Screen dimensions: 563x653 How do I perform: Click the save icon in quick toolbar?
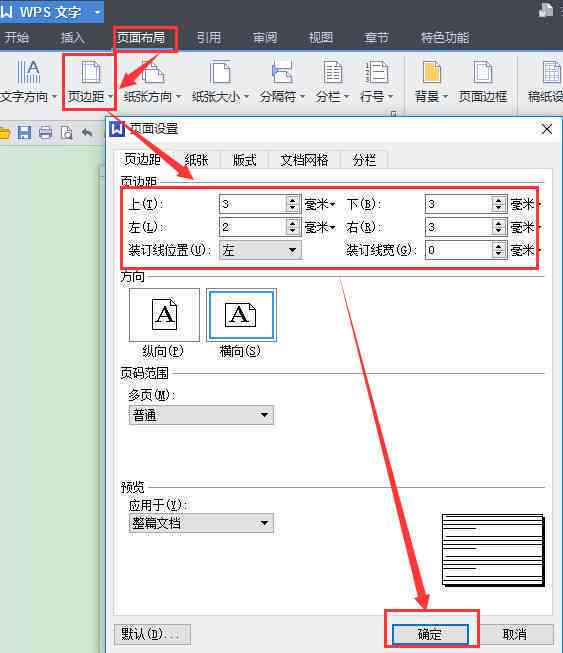coord(24,133)
